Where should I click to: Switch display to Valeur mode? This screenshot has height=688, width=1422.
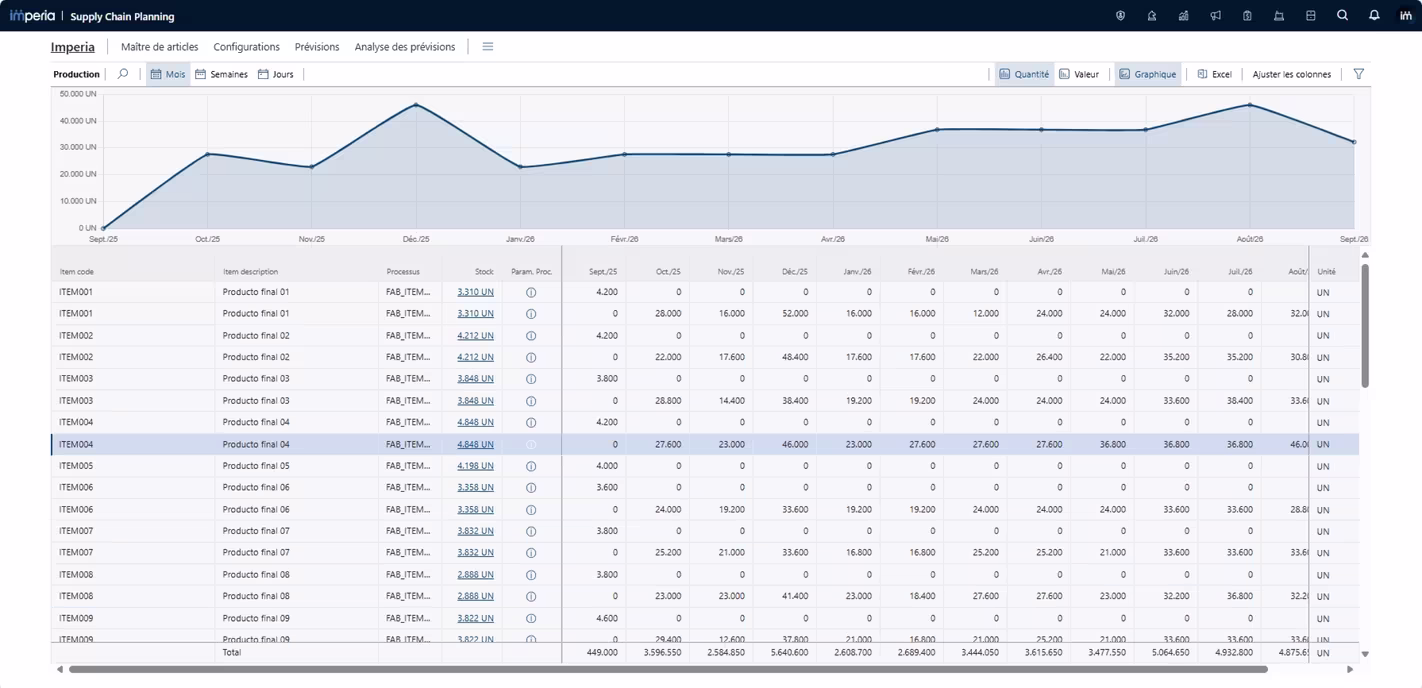1079,74
